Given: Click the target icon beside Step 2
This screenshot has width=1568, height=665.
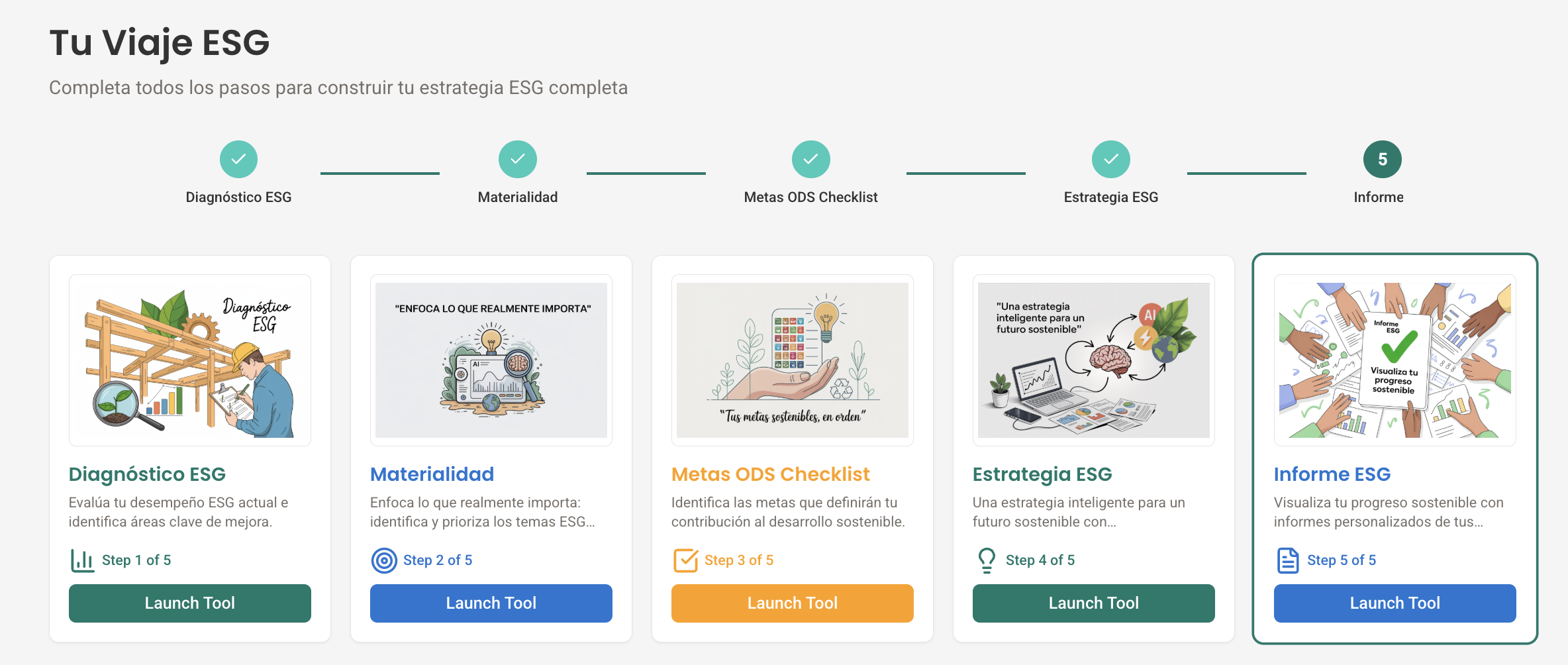Looking at the screenshot, I should pos(384,560).
